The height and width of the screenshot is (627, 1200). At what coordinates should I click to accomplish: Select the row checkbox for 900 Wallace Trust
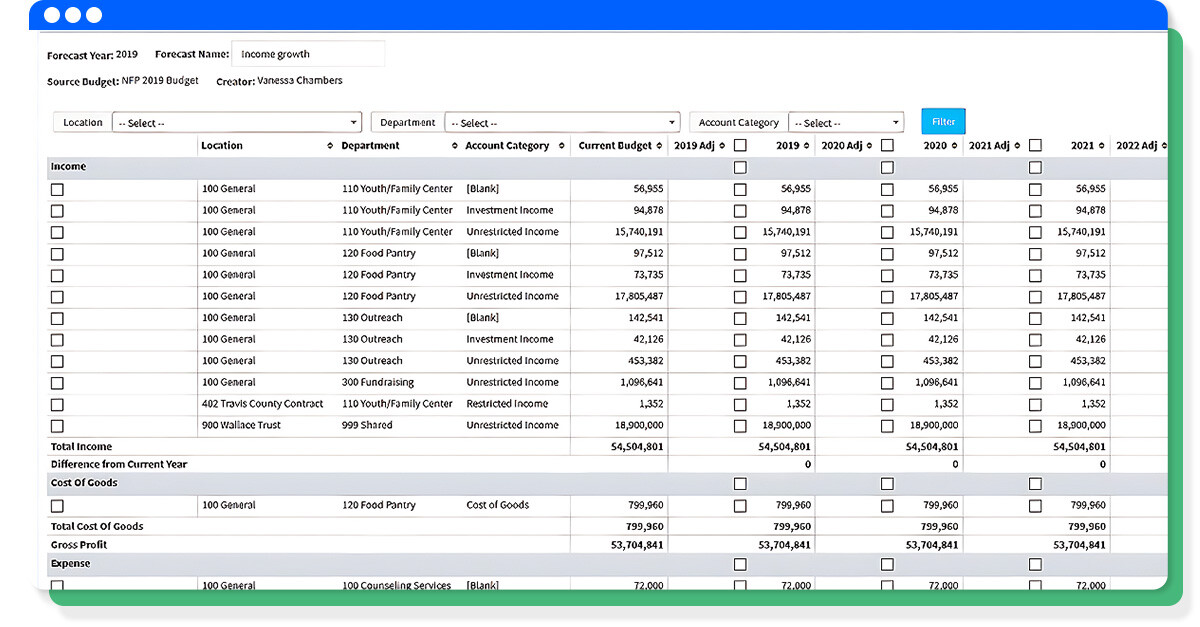[x=57, y=426]
